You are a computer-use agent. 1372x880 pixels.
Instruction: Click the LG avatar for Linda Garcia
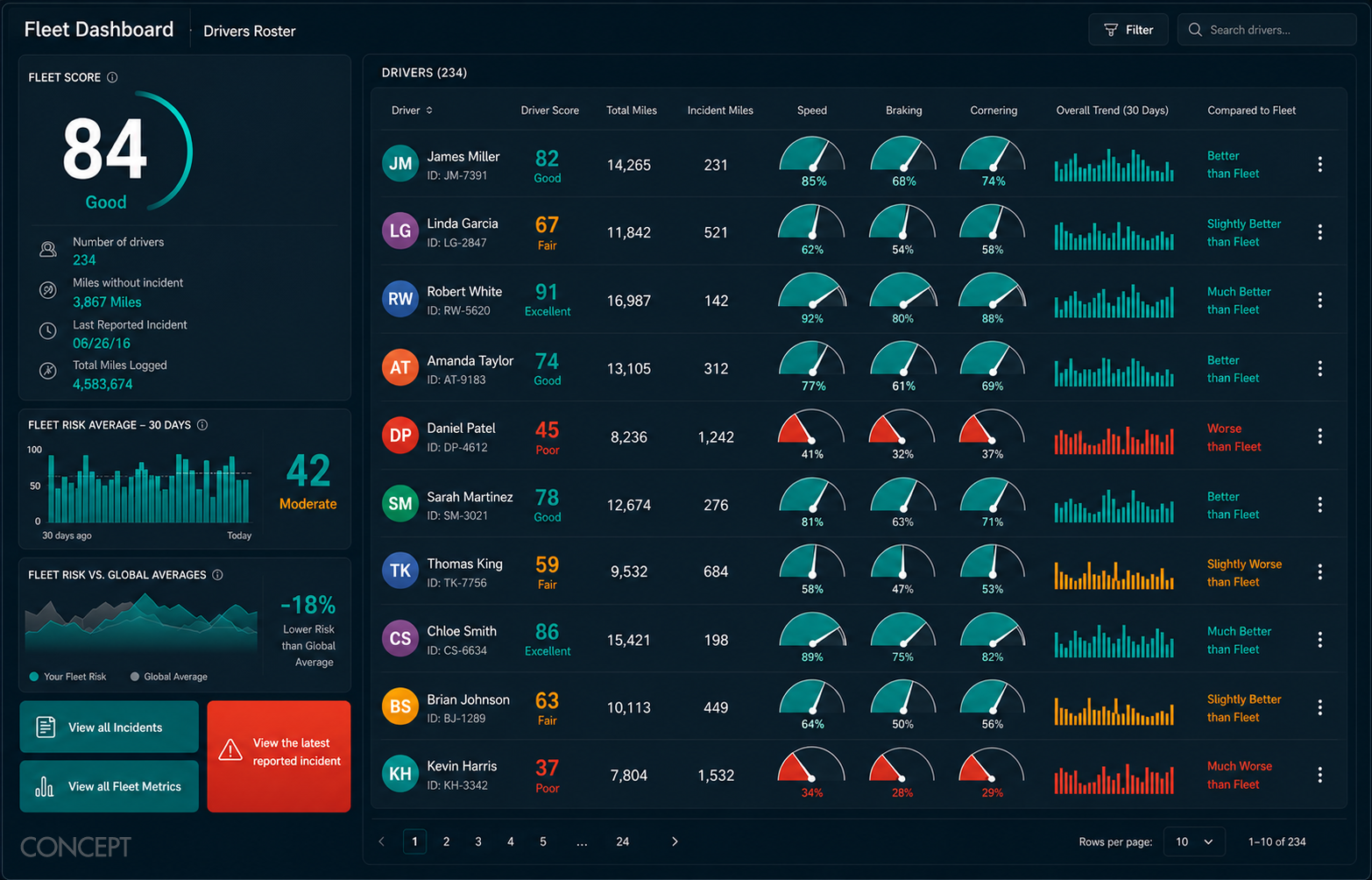(x=400, y=231)
